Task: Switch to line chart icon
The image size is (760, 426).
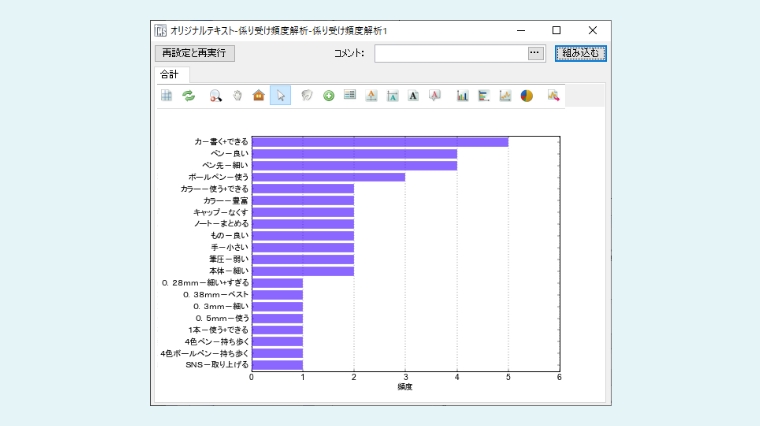Action: click(505, 95)
